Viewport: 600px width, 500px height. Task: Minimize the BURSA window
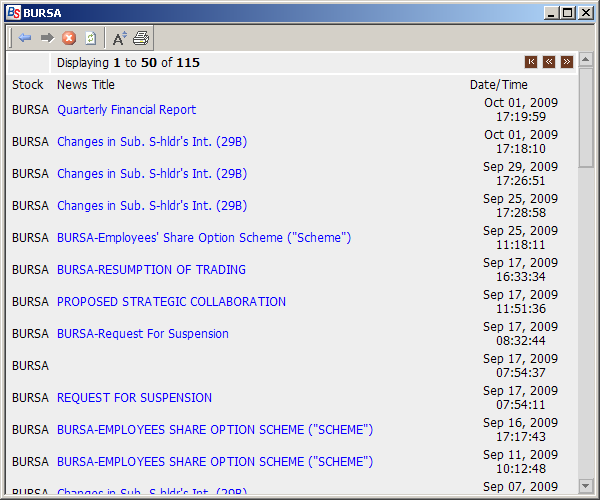(x=551, y=13)
